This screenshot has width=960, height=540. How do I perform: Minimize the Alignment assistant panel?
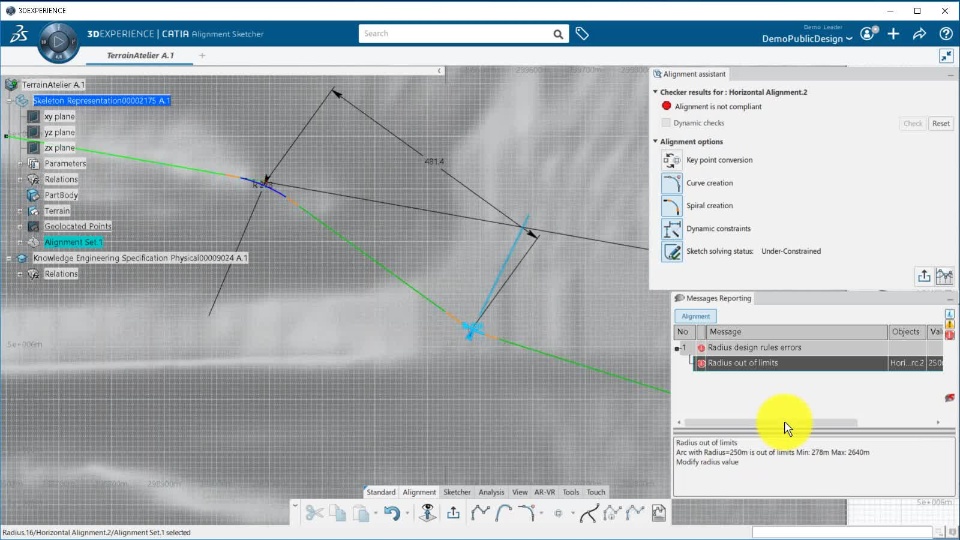coord(950,75)
